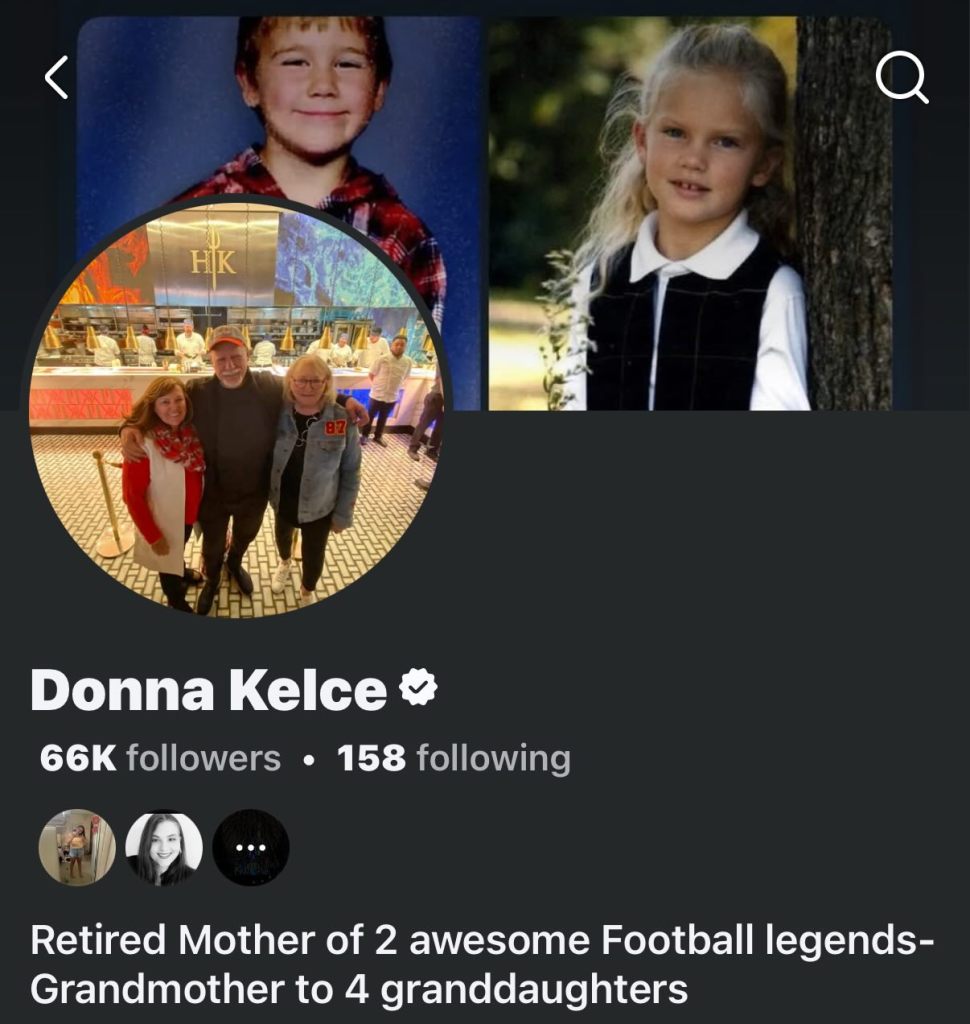View the circular profile picture
The width and height of the screenshot is (970, 1024).
tap(237, 408)
